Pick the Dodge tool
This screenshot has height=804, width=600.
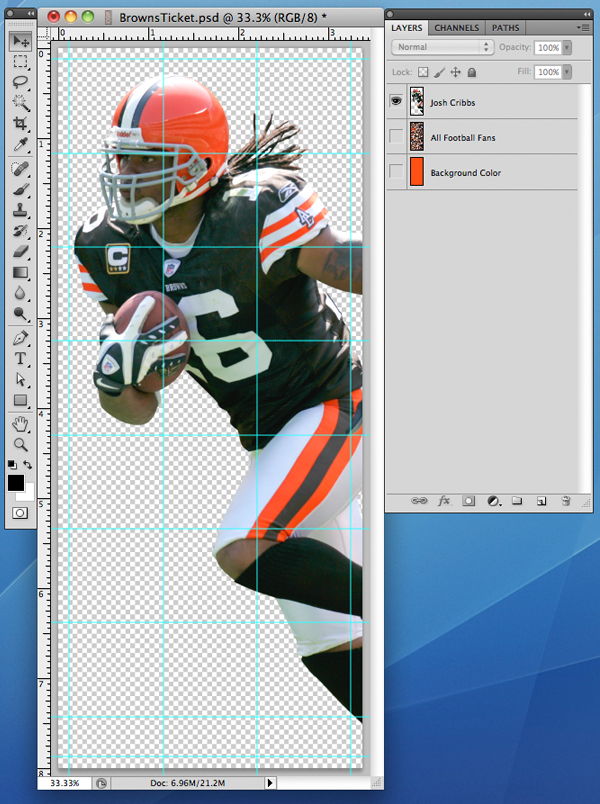[x=21, y=314]
